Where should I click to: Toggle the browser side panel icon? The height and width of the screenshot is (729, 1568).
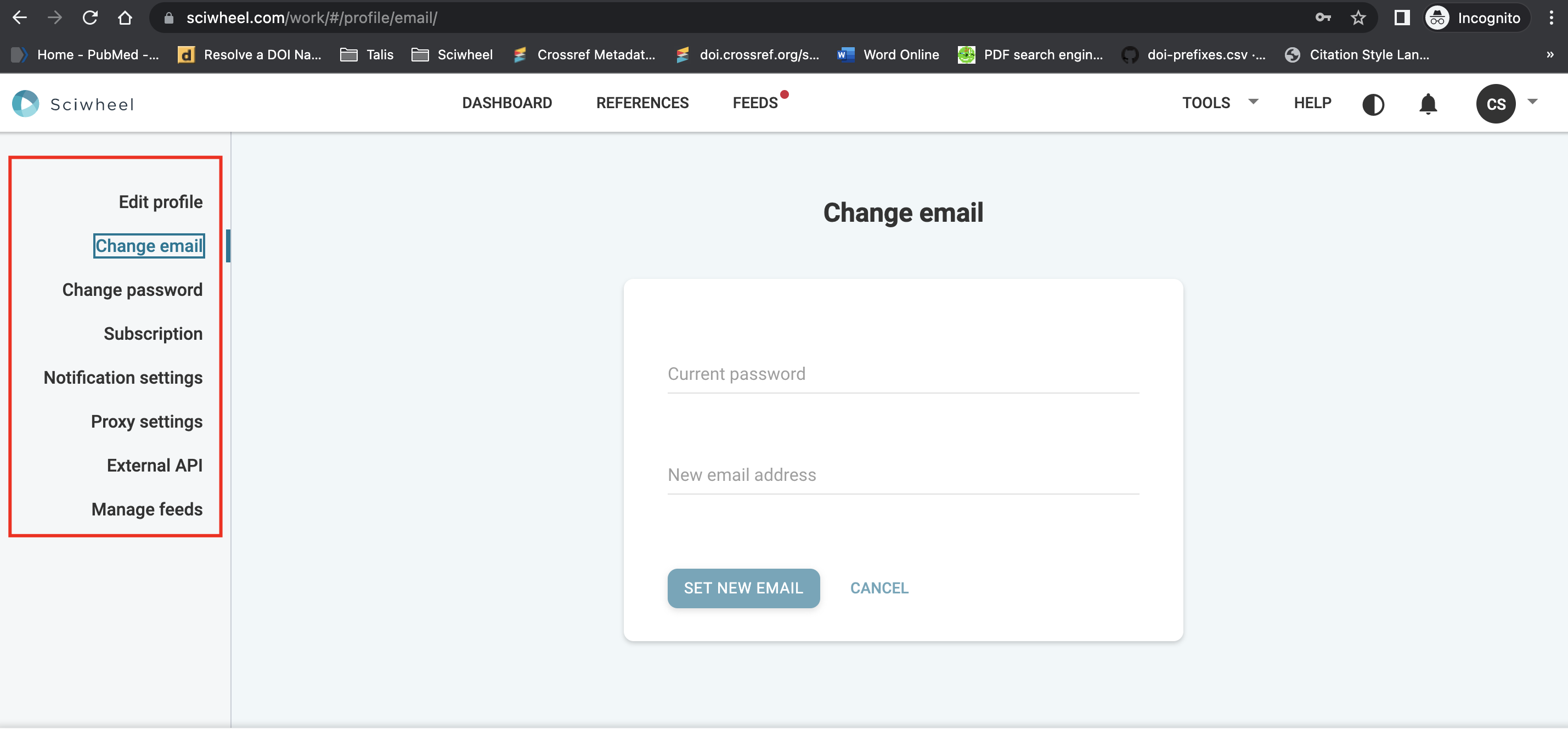1402,18
